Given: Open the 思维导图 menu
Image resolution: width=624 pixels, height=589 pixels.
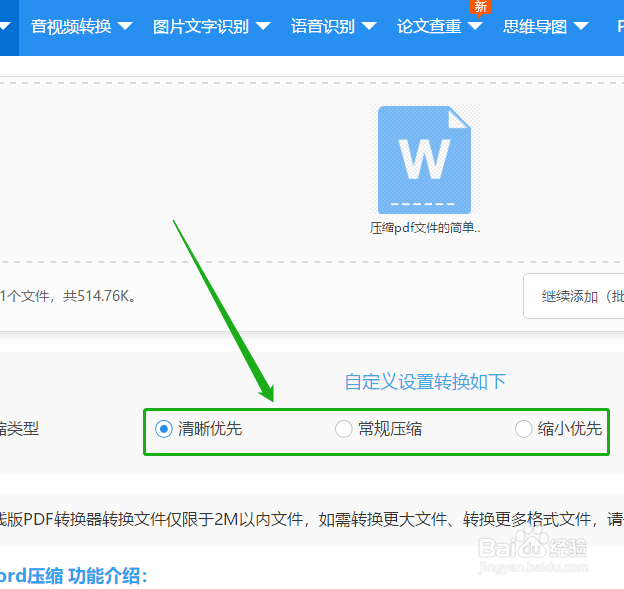Looking at the screenshot, I should coord(535,27).
